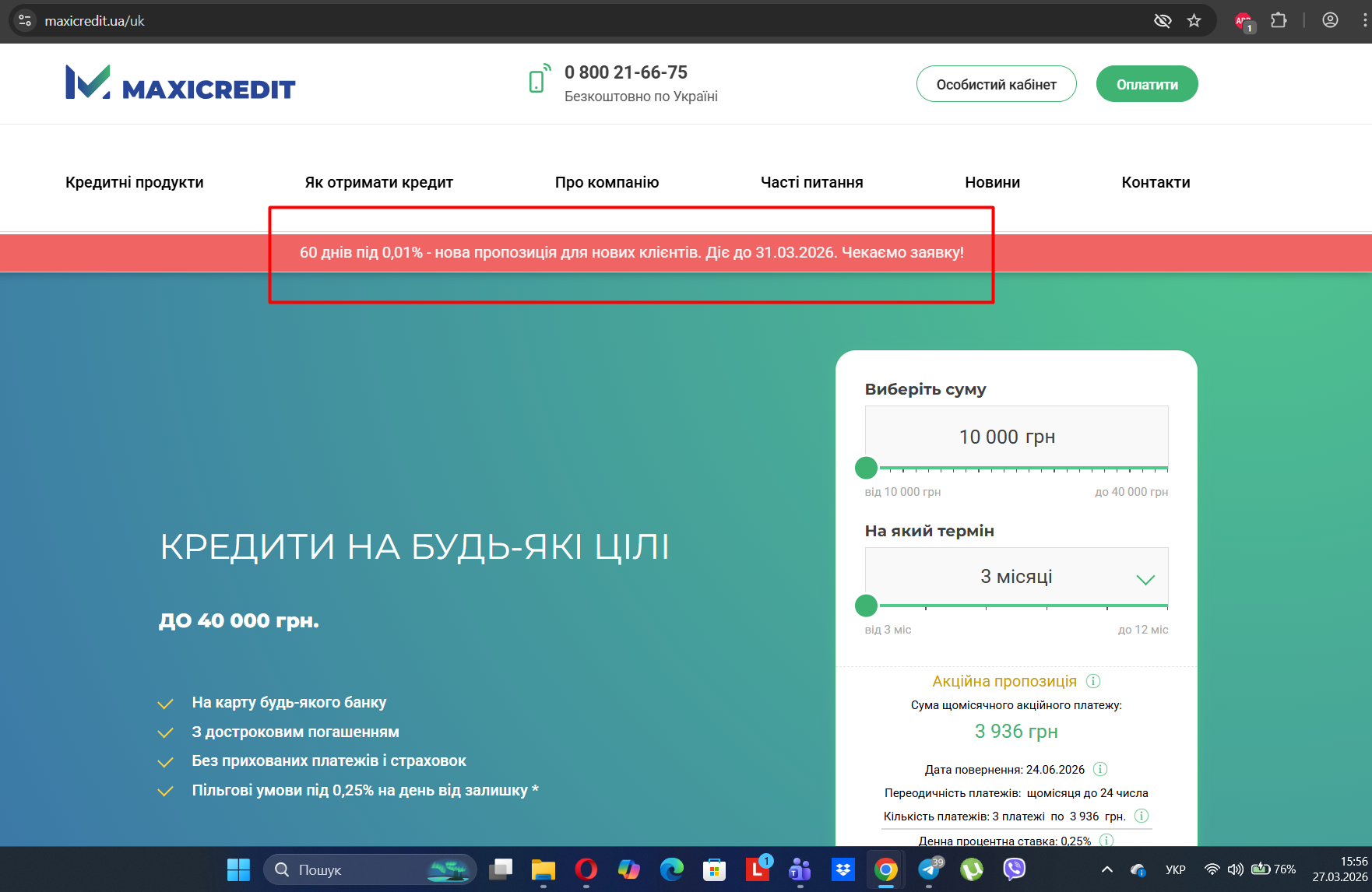Open Task View on the taskbar
This screenshot has height=892, width=1372.
pyautogui.click(x=501, y=869)
